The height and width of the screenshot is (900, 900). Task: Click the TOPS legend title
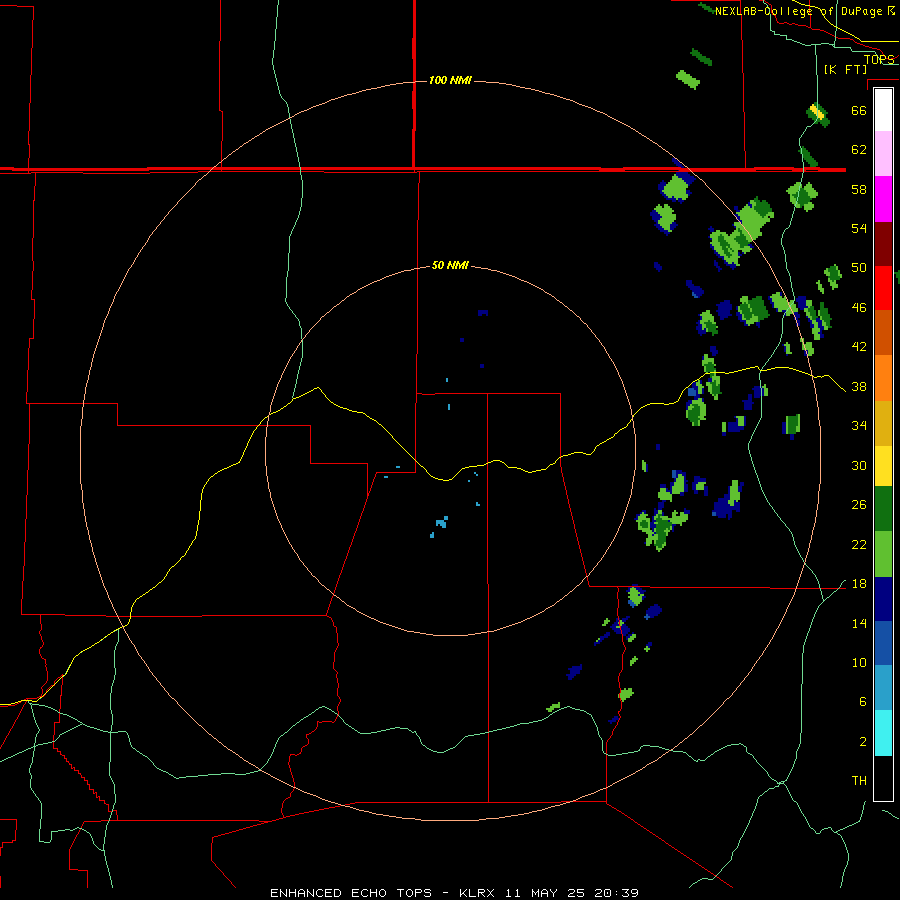pos(879,59)
